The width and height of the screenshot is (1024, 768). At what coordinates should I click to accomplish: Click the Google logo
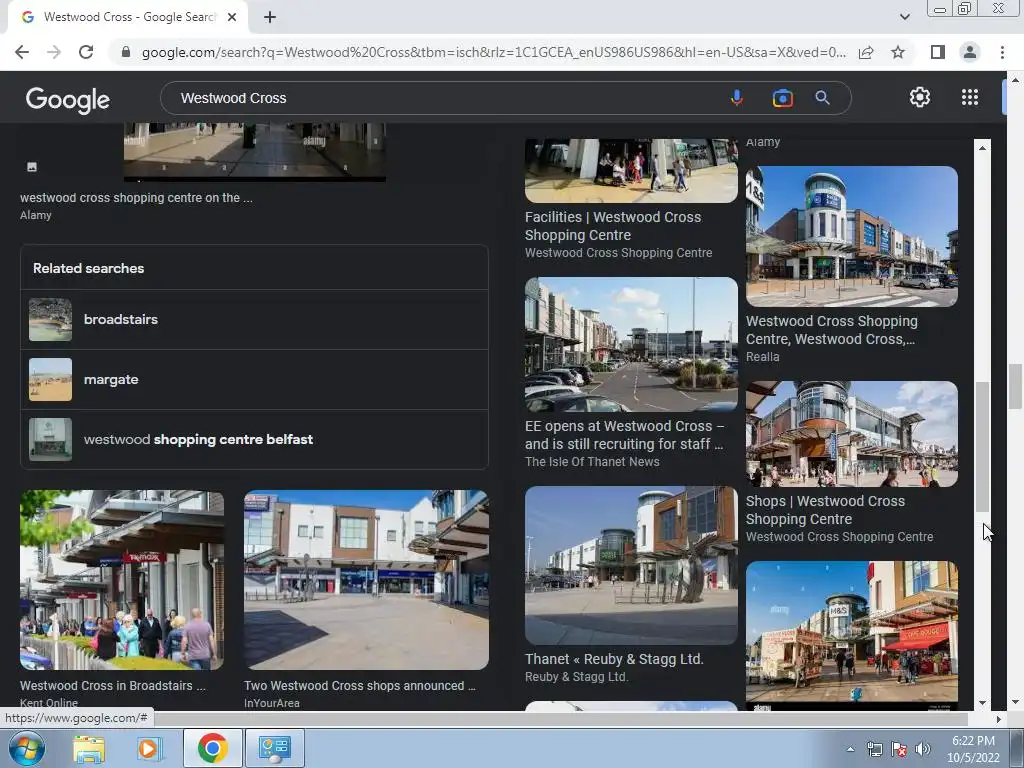pyautogui.click(x=68, y=99)
